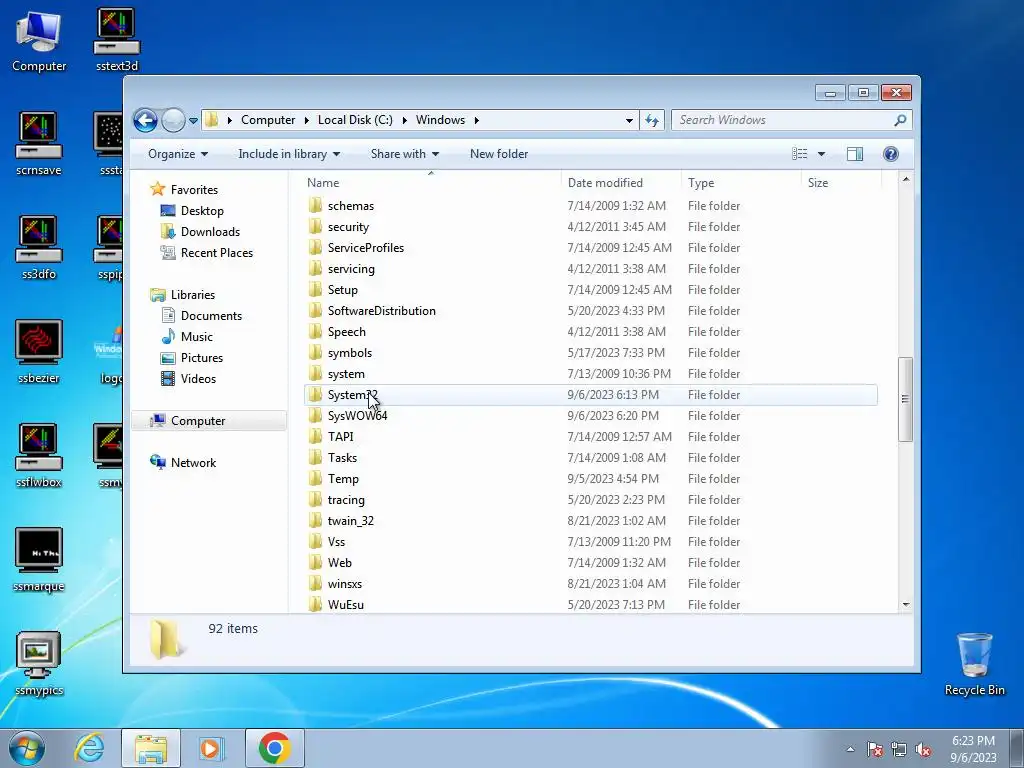1024x768 pixels.
Task: Click the Refresh button beside address bar
Action: coord(652,120)
